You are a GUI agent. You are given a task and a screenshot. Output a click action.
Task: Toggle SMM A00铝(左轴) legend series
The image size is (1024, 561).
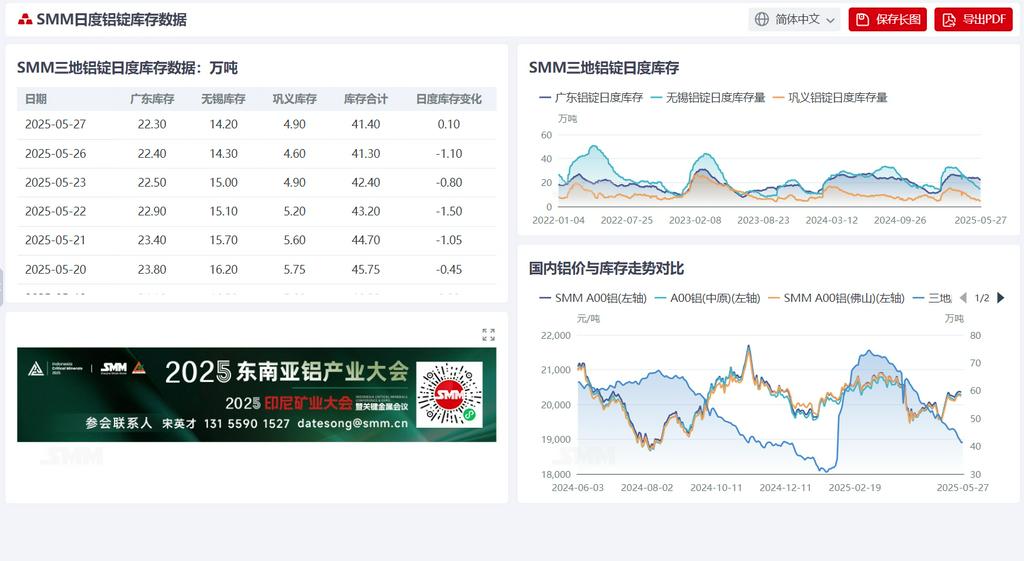click(x=593, y=298)
